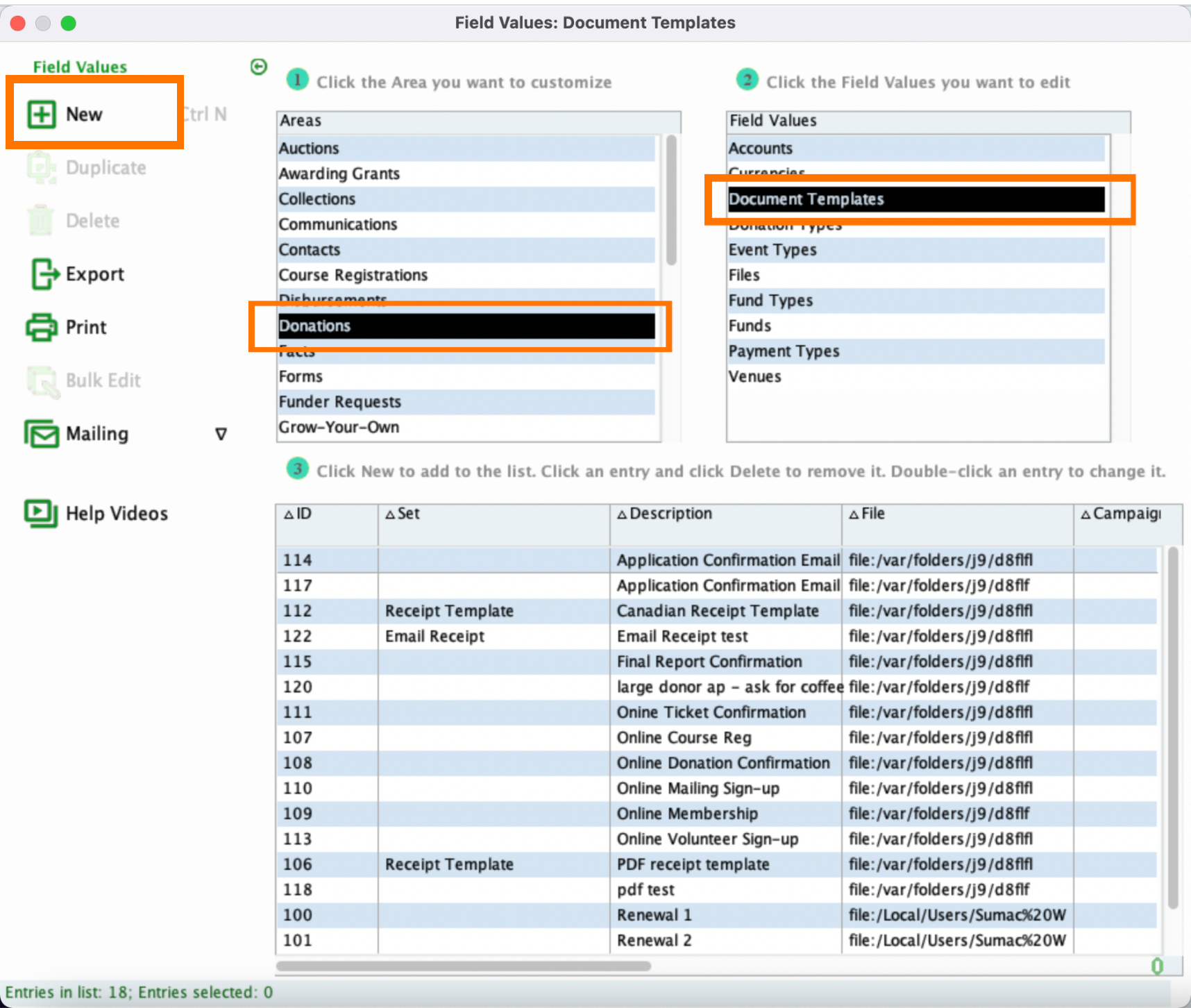1191x1008 pixels.
Task: Collapse sidebar with green arrow circle icon
Action: click(x=258, y=67)
